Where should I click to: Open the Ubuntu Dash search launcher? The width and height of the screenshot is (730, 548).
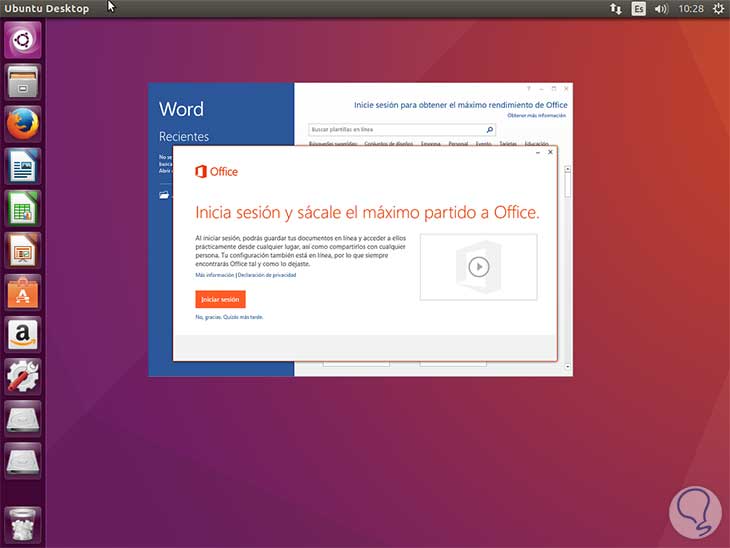23,40
